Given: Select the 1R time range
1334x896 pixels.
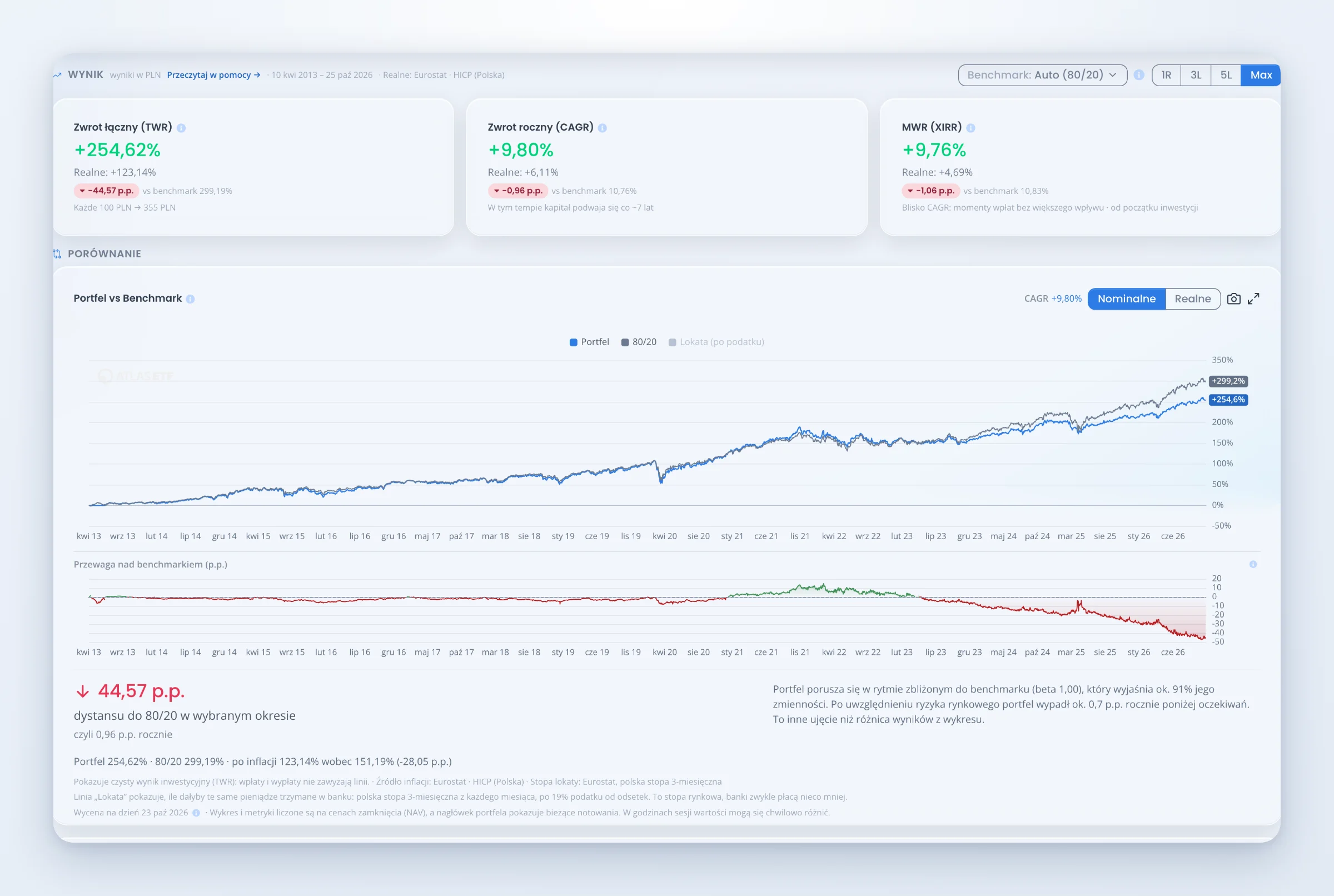Looking at the screenshot, I should click(x=1166, y=75).
